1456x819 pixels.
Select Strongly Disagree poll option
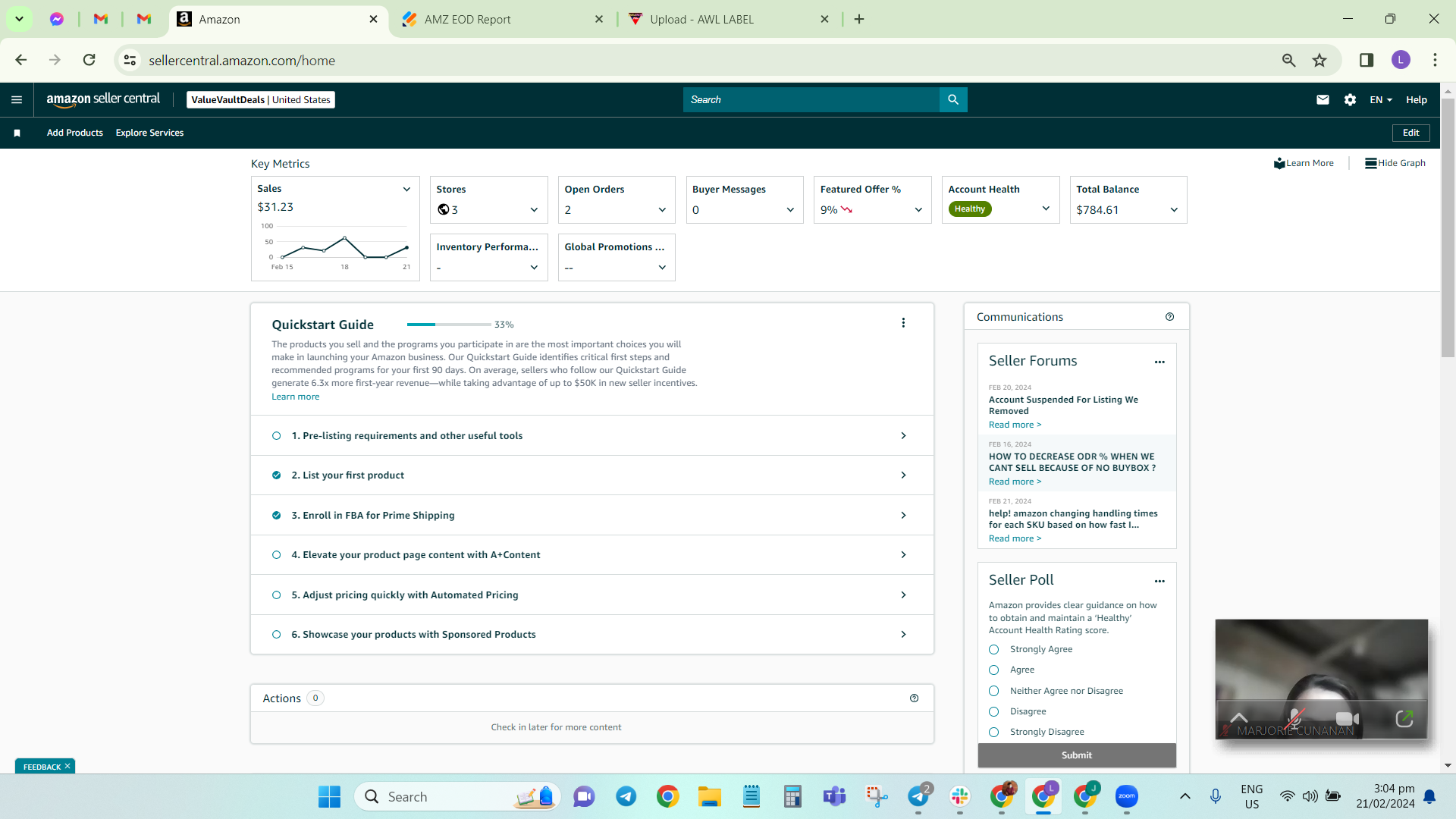tap(993, 733)
